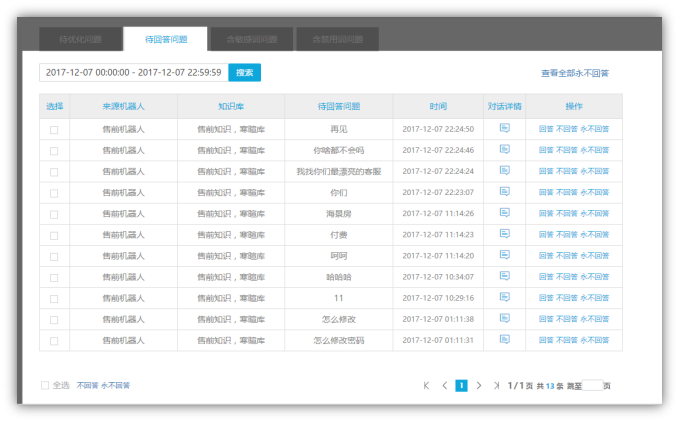Tick checkbox for 怎么修改密码 row

pyautogui.click(x=54, y=342)
